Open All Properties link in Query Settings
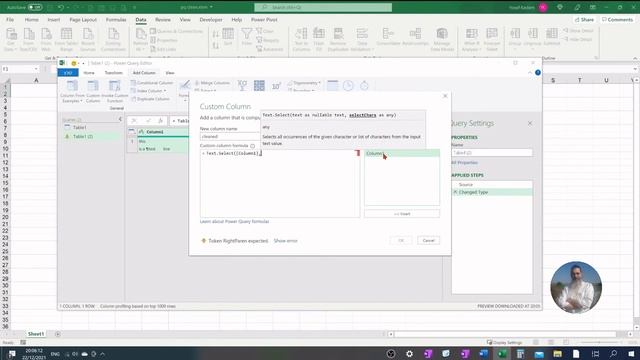Image resolution: width=640 pixels, height=360 pixels. (x=464, y=162)
